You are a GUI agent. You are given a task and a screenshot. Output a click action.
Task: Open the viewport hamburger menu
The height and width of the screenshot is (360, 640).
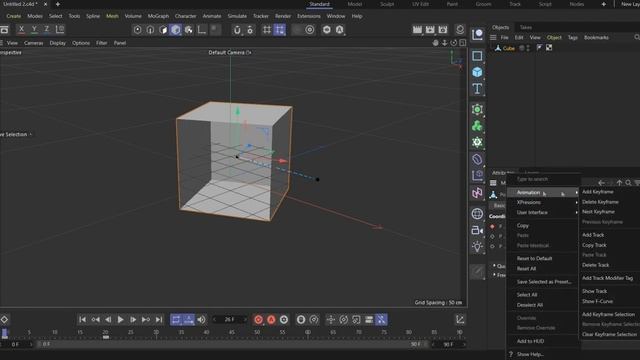pos(1,43)
